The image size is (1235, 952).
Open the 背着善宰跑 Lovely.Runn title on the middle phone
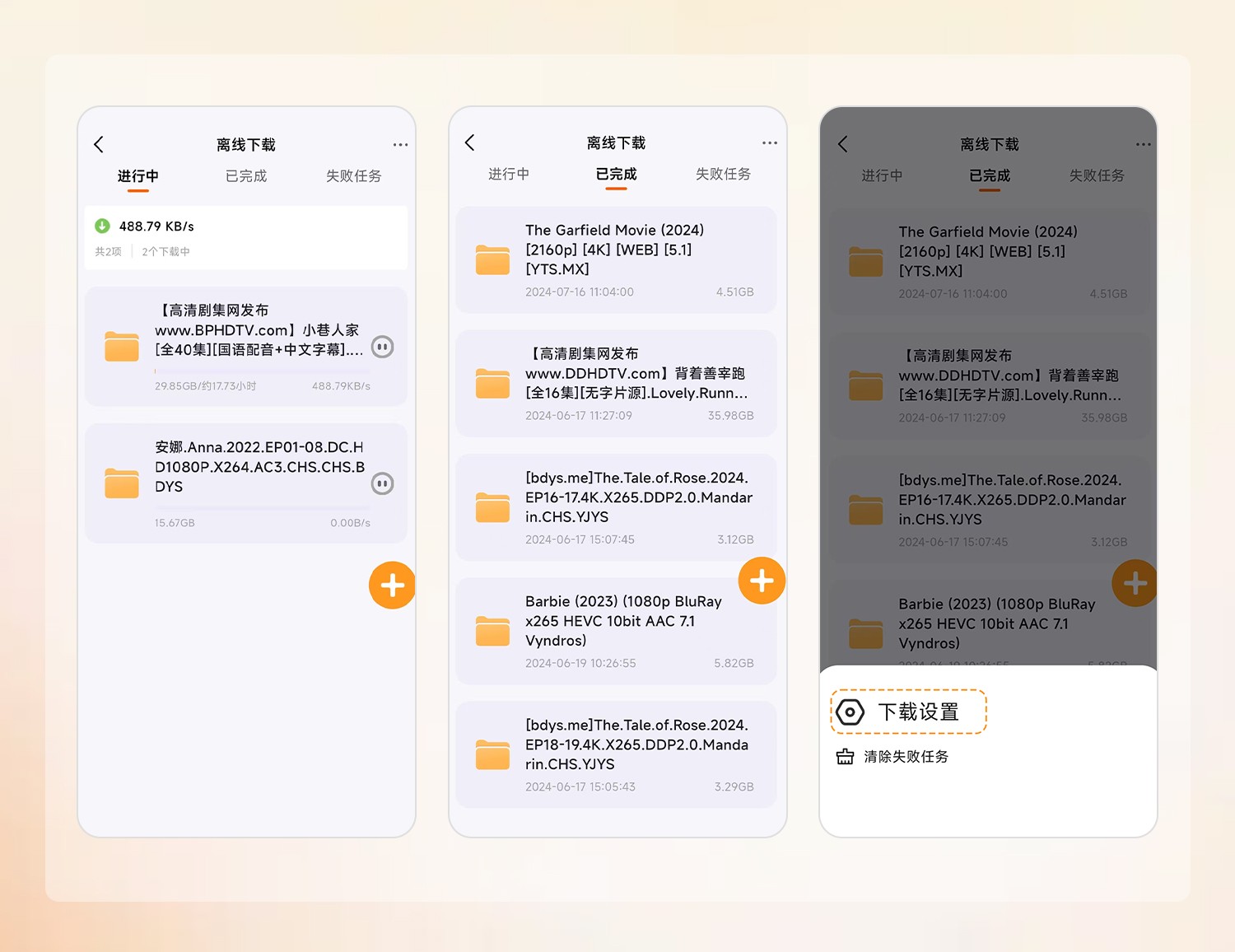[637, 373]
